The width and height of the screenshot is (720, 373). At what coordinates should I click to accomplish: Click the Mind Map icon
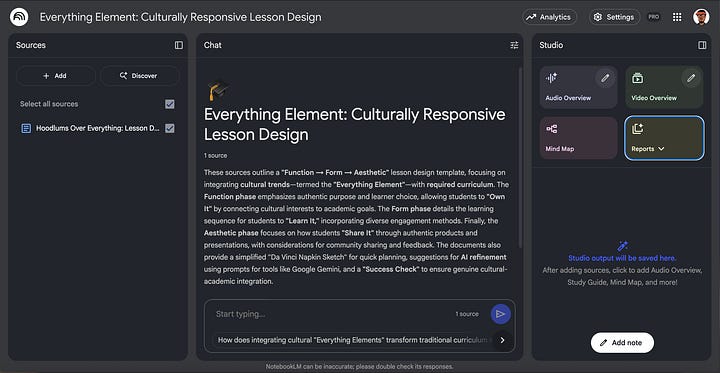[x=551, y=129]
